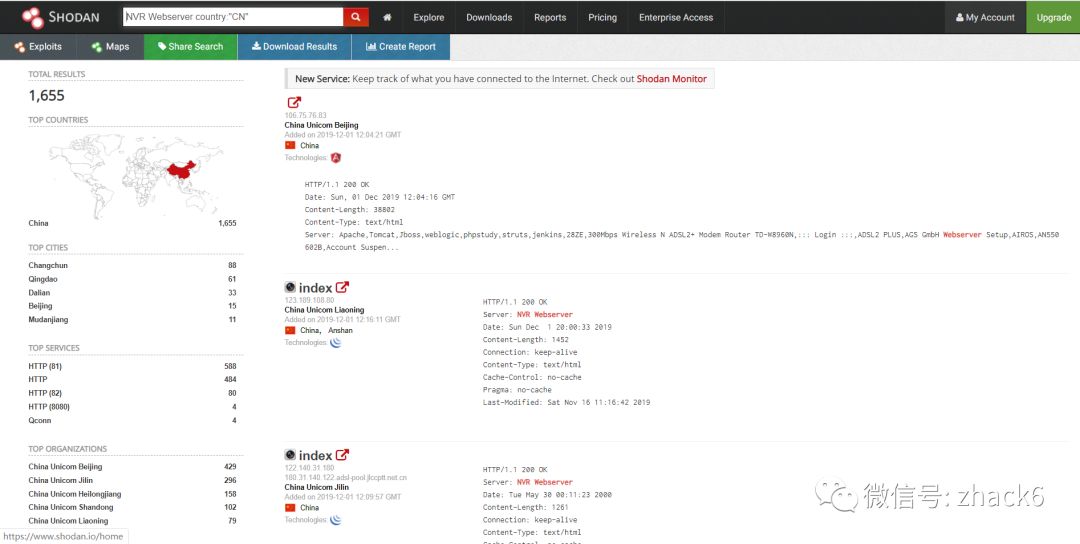Filter by organization China Unicom Jilin

[61, 480]
